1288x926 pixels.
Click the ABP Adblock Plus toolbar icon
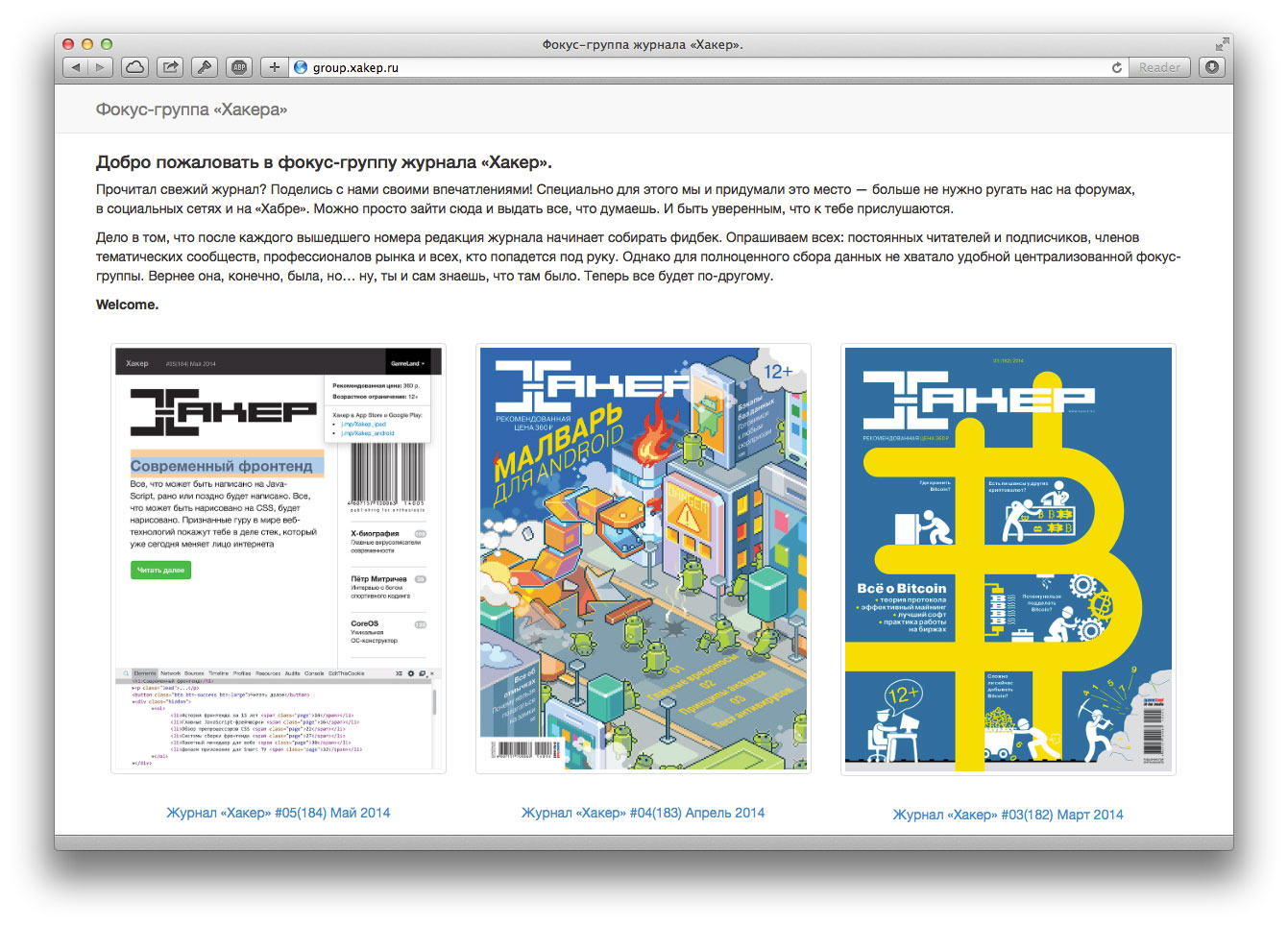[x=239, y=67]
